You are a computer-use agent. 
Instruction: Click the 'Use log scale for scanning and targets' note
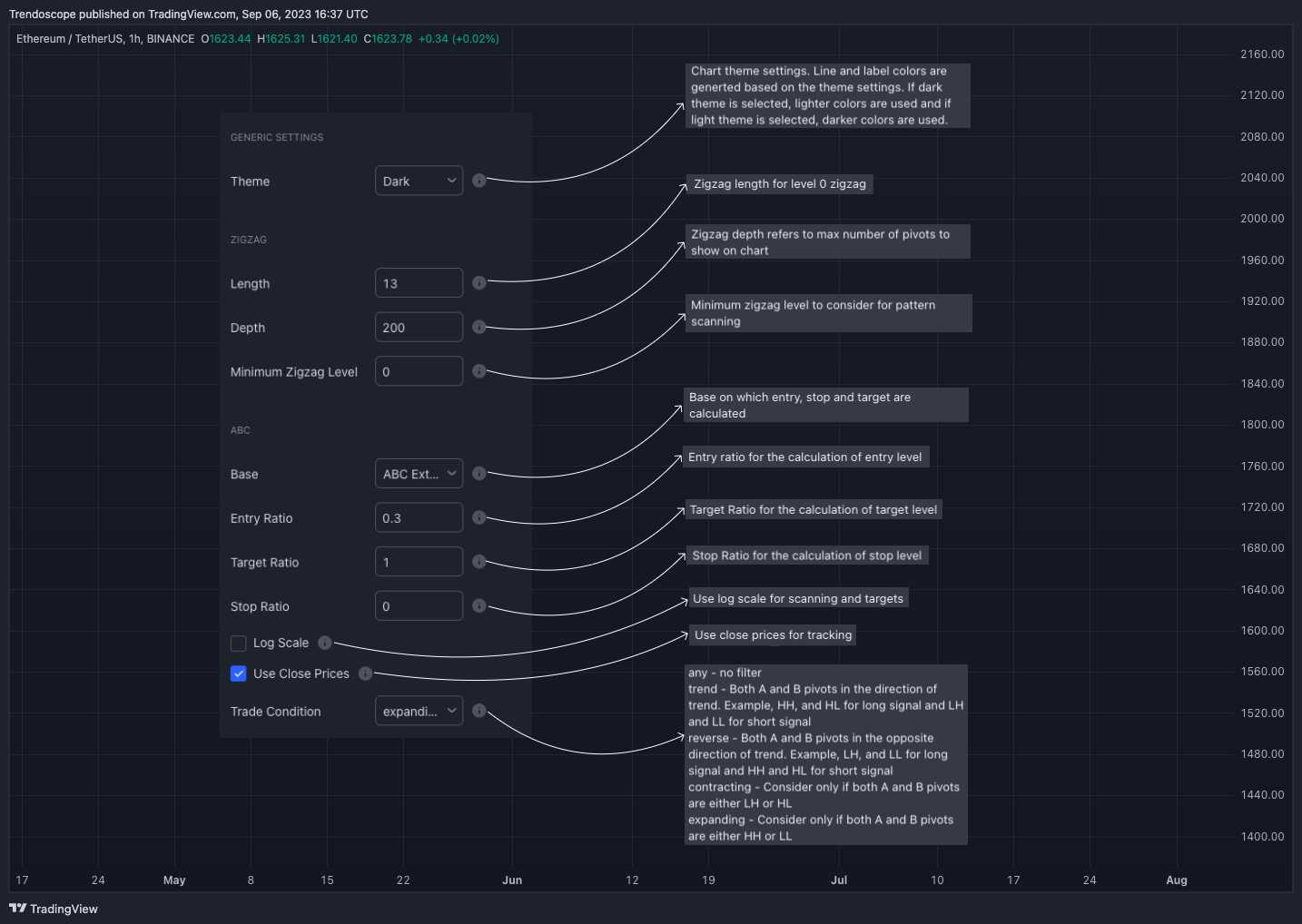tap(798, 598)
